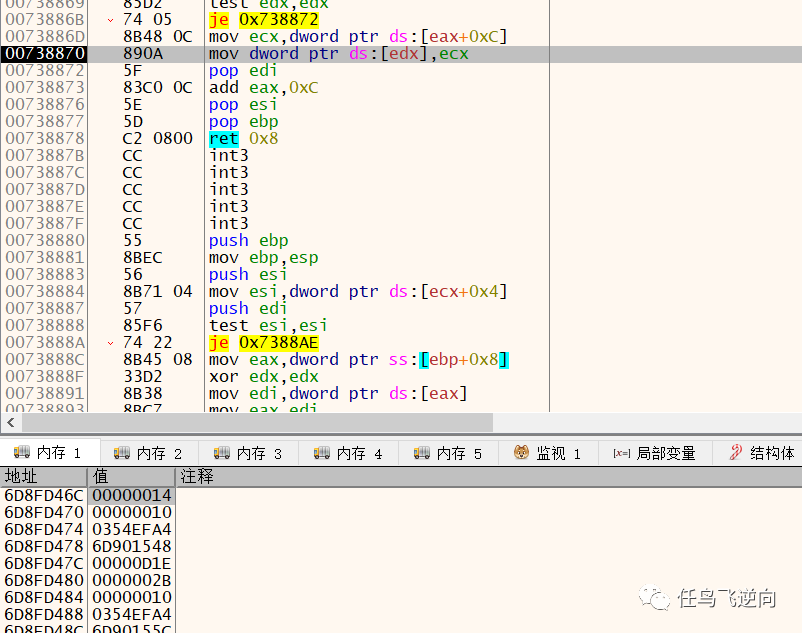This screenshot has height=633, width=802.
Task: Click the [x=] icon on 局部变量 tab
Action: pos(621,453)
